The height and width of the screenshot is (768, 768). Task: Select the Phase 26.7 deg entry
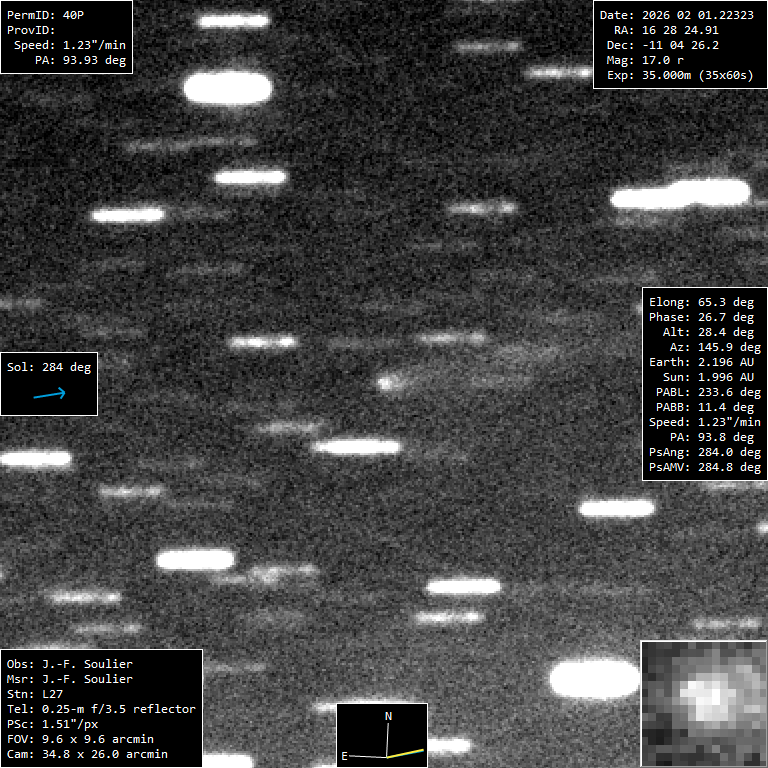701,317
